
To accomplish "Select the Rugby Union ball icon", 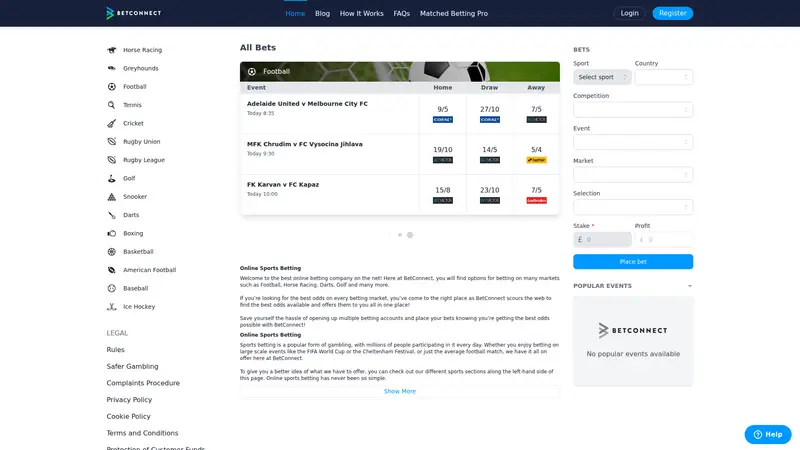I will coord(112,142).
